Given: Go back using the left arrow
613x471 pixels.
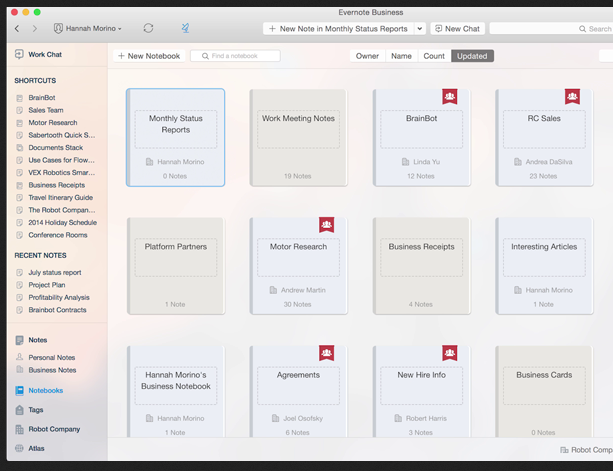Looking at the screenshot, I should pyautogui.click(x=17, y=29).
